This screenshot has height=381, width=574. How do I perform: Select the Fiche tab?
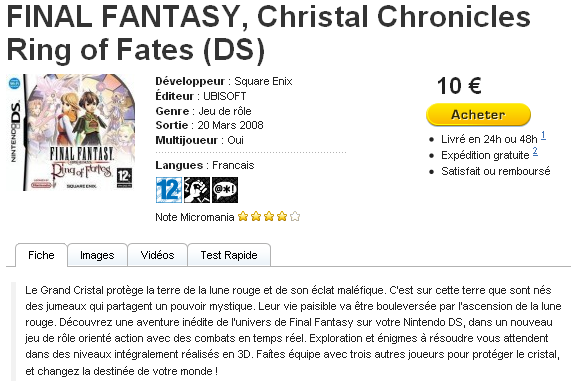pyautogui.click(x=41, y=255)
